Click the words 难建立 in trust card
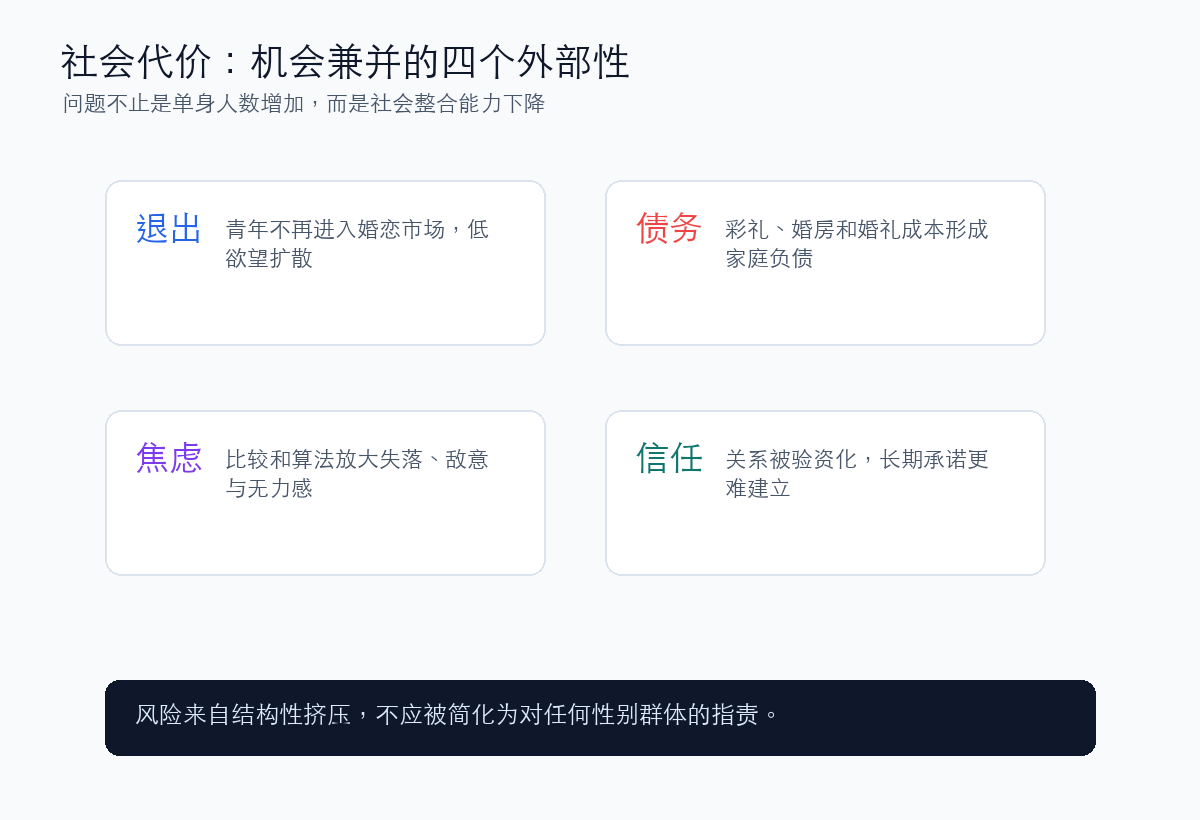The image size is (1200, 820). click(758, 489)
